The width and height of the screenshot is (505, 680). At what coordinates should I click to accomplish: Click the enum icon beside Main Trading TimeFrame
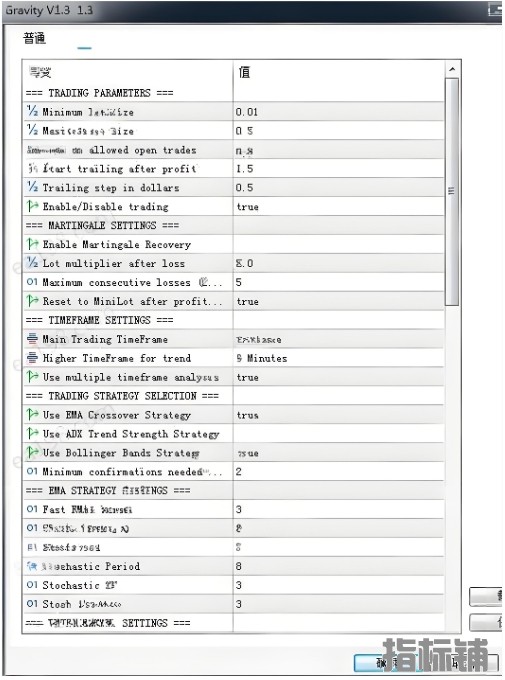[x=33, y=339]
